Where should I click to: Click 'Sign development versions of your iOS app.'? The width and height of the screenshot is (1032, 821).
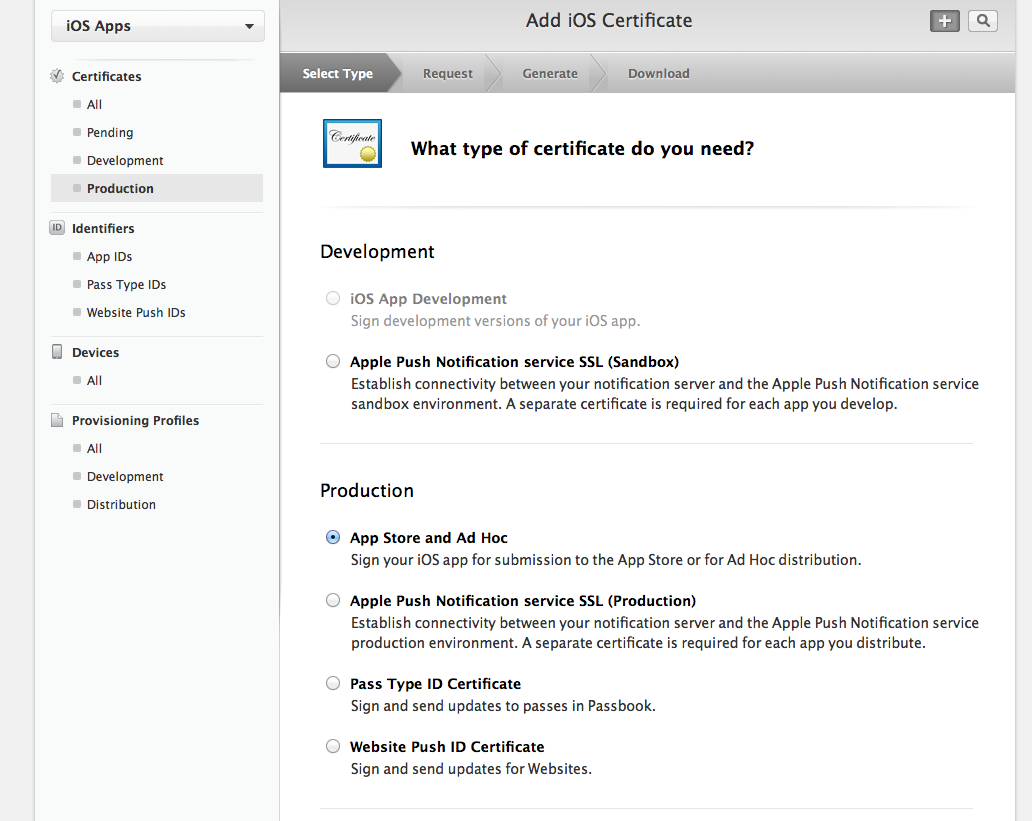point(495,321)
